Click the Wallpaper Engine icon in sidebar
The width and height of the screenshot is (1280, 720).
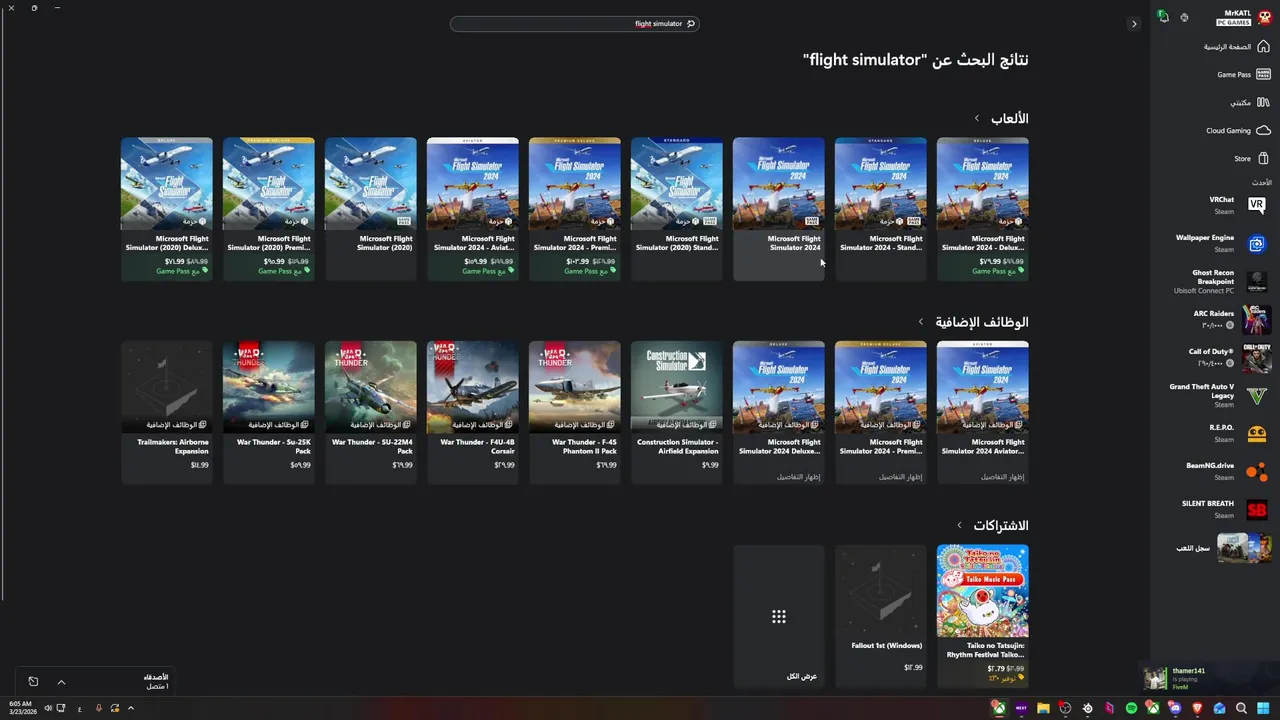point(1257,243)
